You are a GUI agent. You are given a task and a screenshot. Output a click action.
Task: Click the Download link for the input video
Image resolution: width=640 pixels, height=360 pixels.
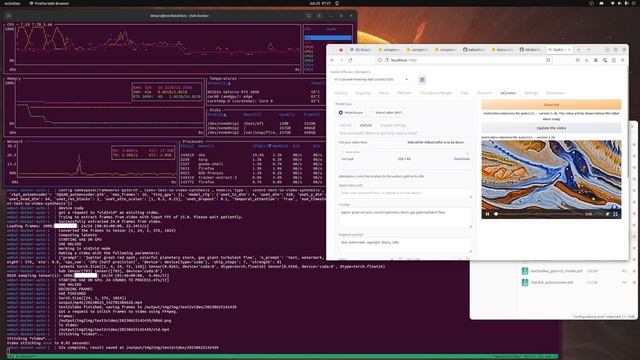click(462, 159)
